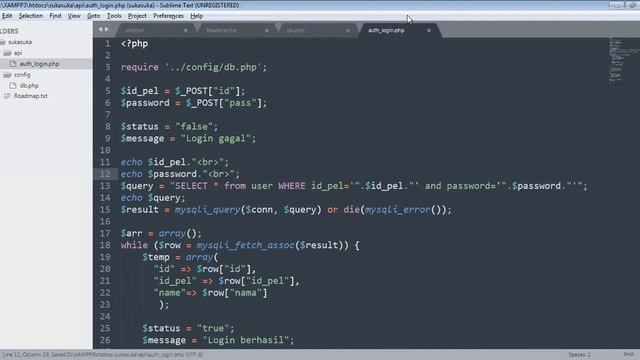Click the $status = "false" line

[x=169, y=127]
